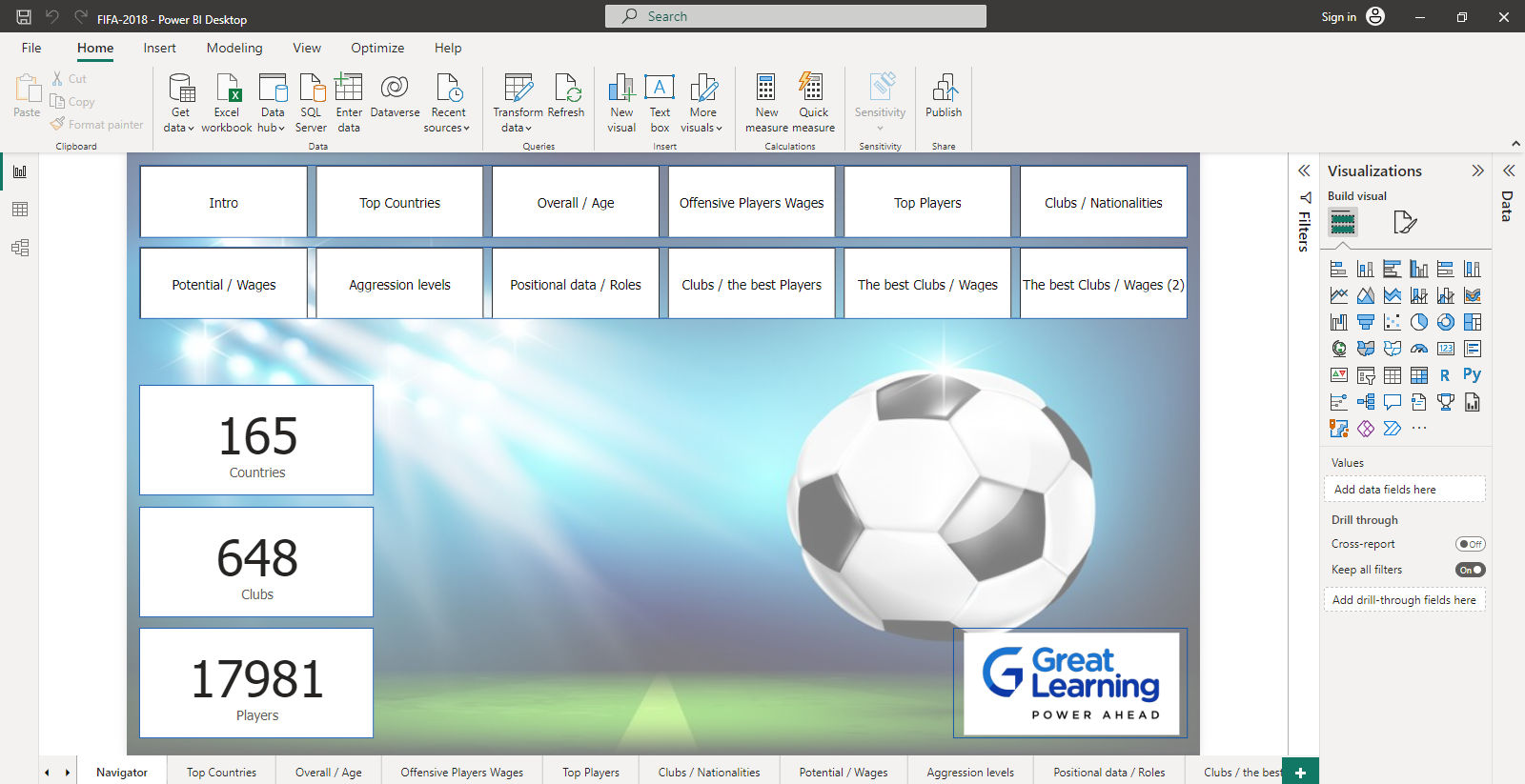
Task: Choose the Python visual icon
Action: (1472, 375)
